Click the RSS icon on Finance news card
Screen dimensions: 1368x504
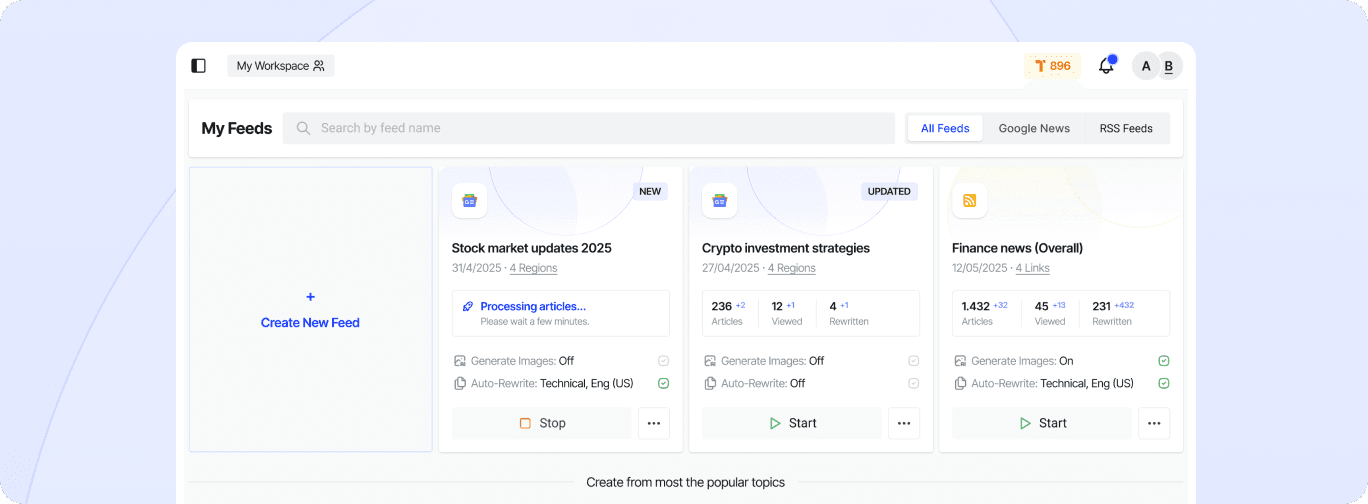(969, 200)
